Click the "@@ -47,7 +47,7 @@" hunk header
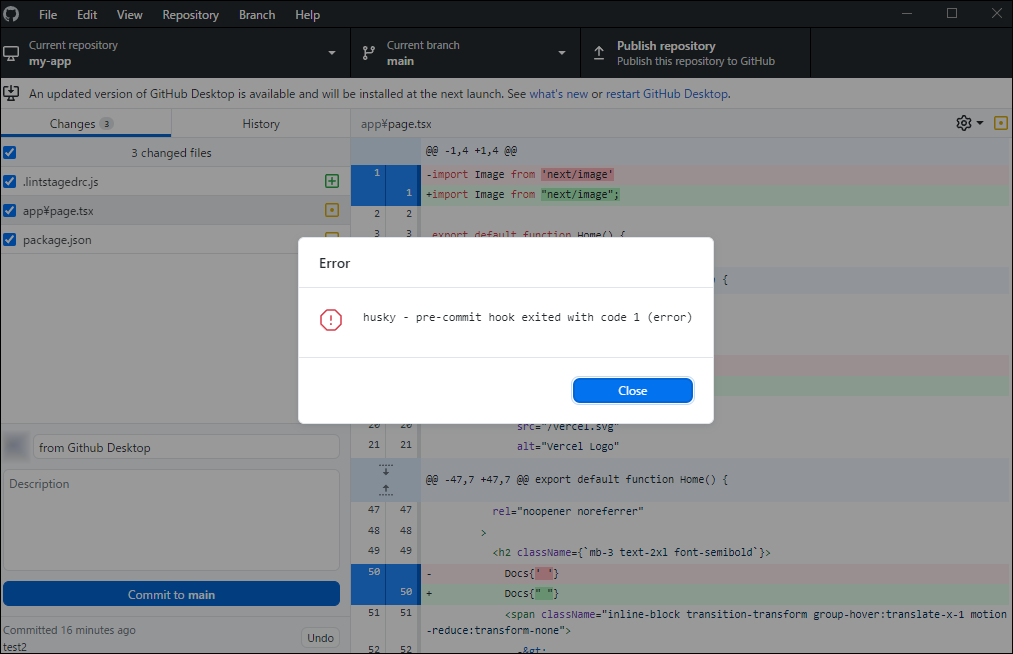This screenshot has height=654, width=1013. click(x=576, y=480)
